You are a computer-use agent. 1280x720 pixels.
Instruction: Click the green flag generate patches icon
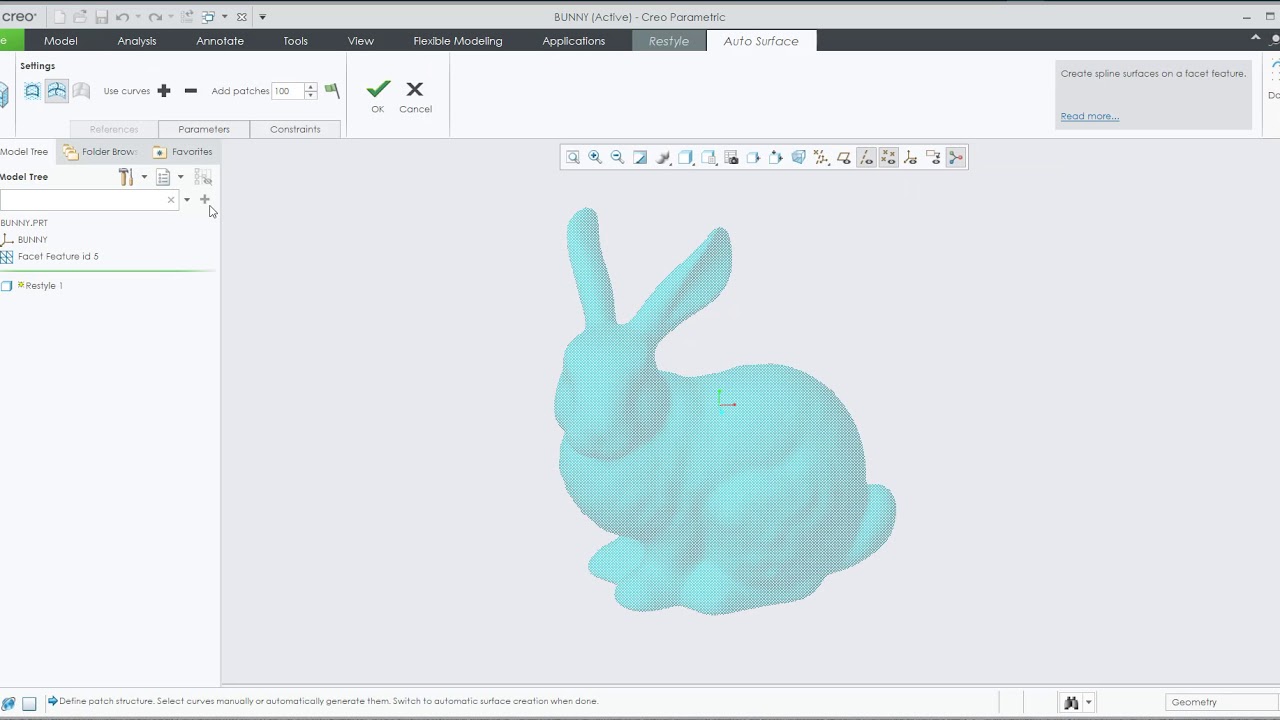[332, 91]
